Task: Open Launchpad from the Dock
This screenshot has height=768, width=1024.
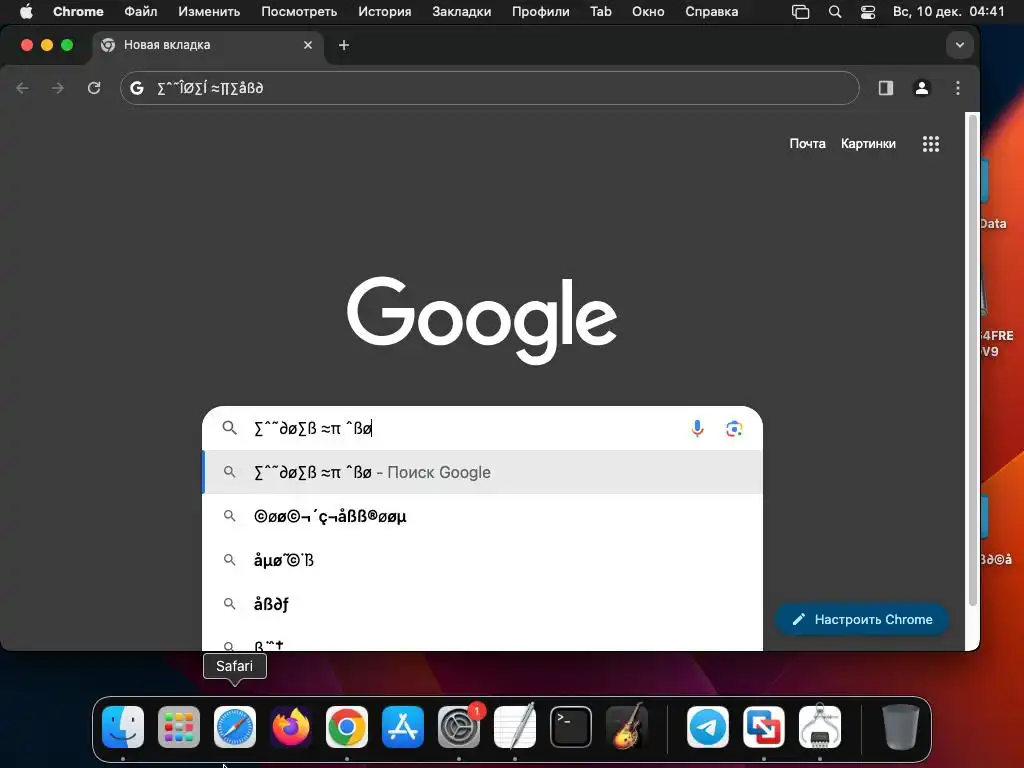Action: coord(179,727)
